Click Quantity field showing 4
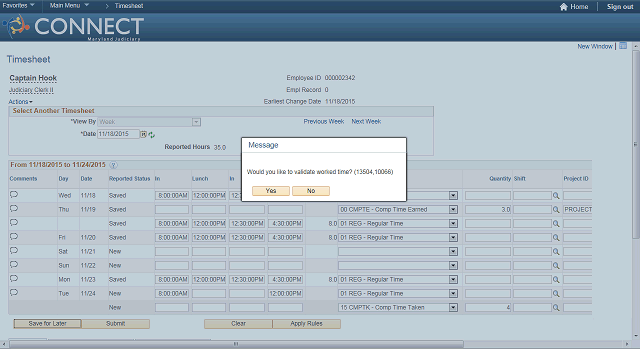This screenshot has width=640, height=360. (488, 307)
